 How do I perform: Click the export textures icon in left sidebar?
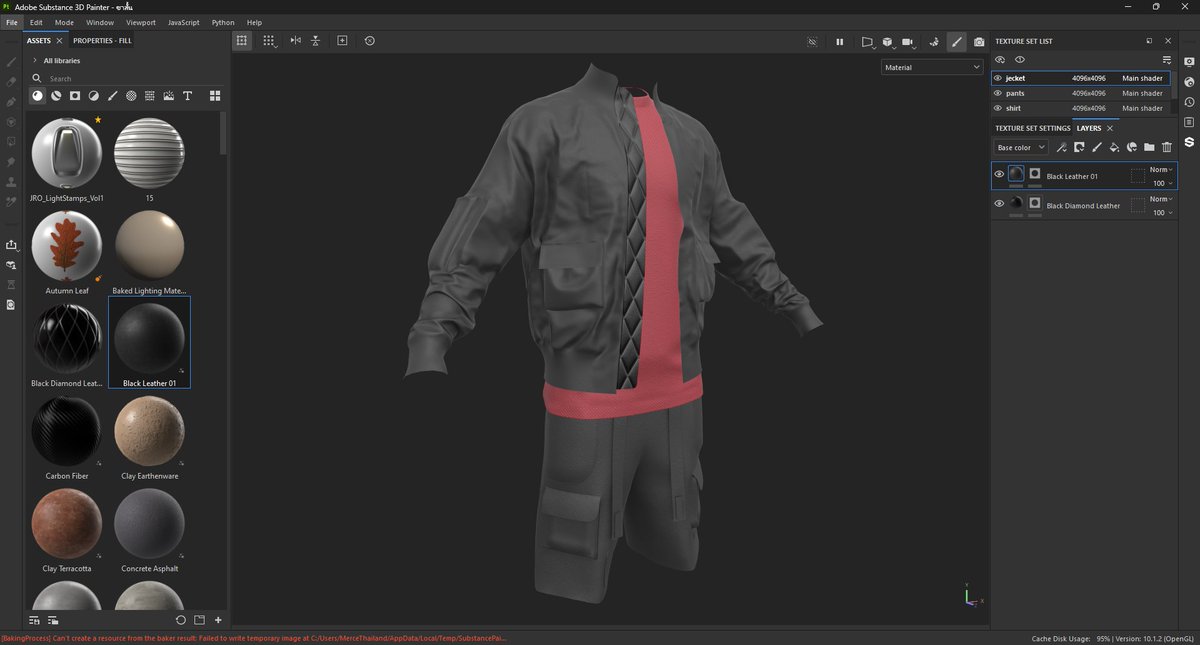click(x=11, y=244)
